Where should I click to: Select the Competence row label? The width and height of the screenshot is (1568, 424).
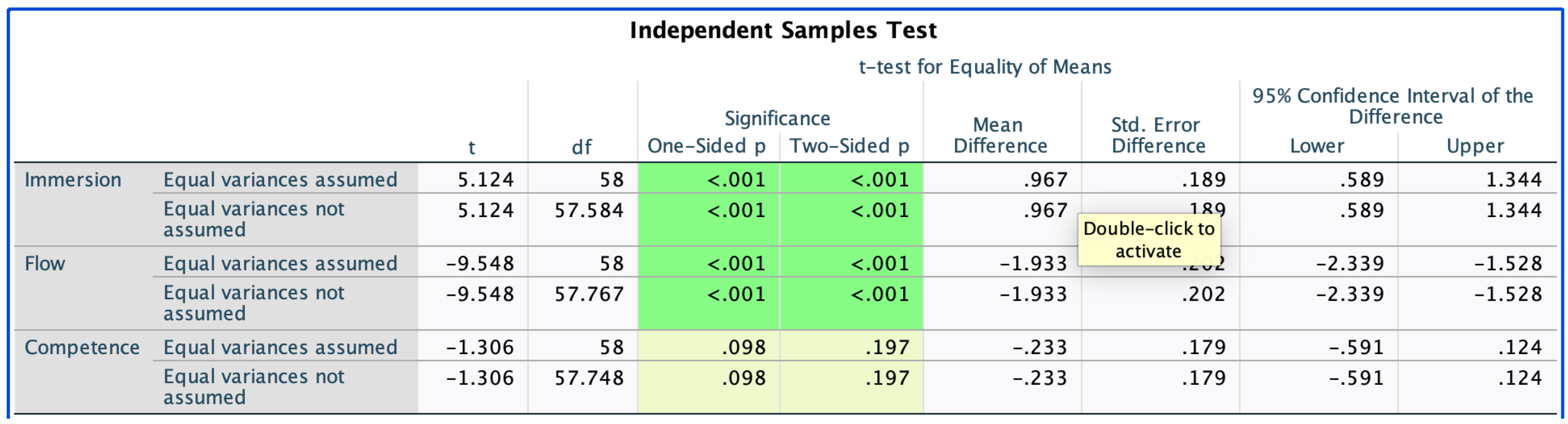82,347
